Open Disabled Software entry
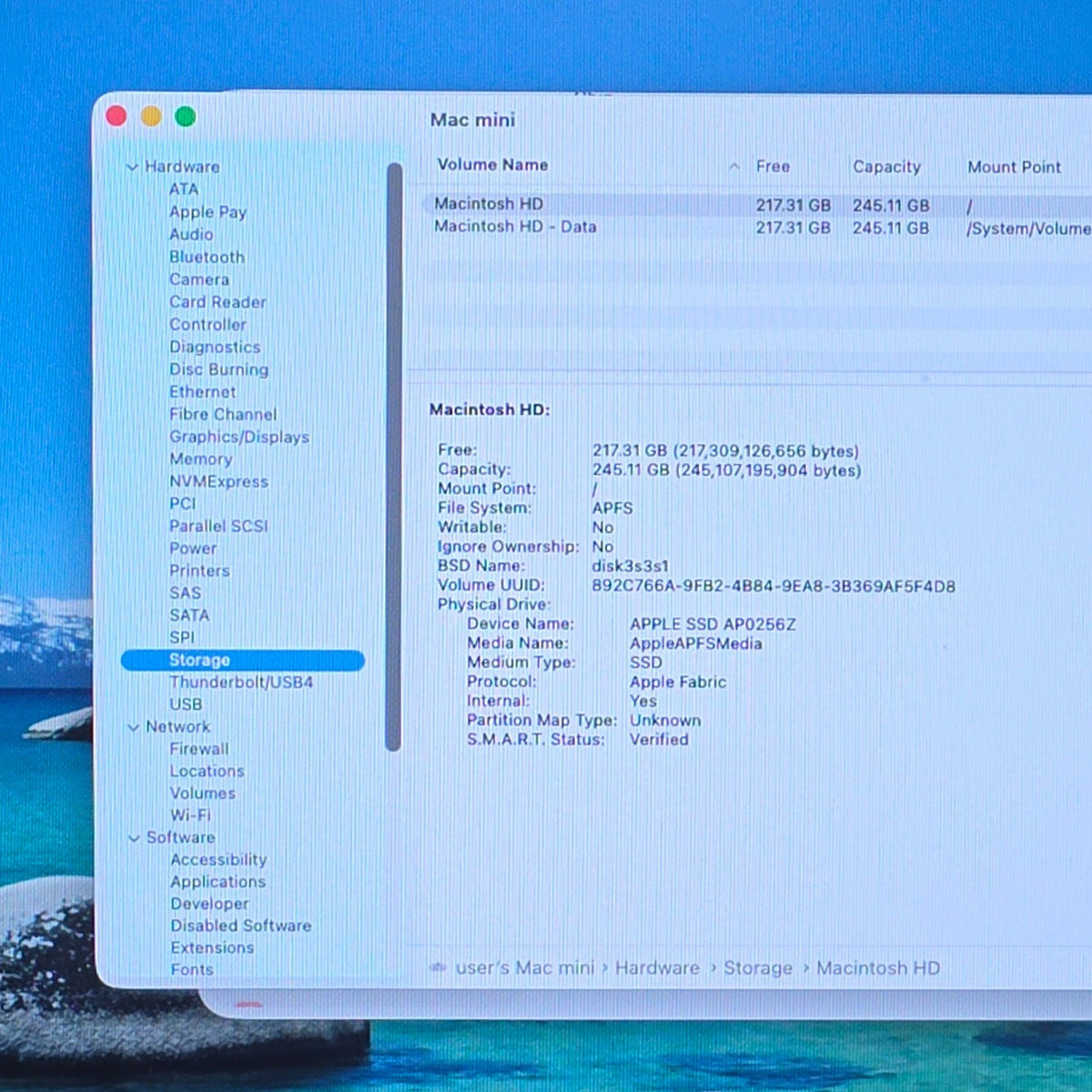Image resolution: width=1092 pixels, height=1092 pixels. click(241, 925)
